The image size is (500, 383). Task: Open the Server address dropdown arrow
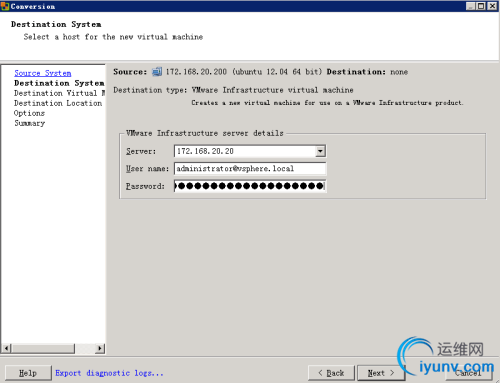pyautogui.click(x=320, y=151)
